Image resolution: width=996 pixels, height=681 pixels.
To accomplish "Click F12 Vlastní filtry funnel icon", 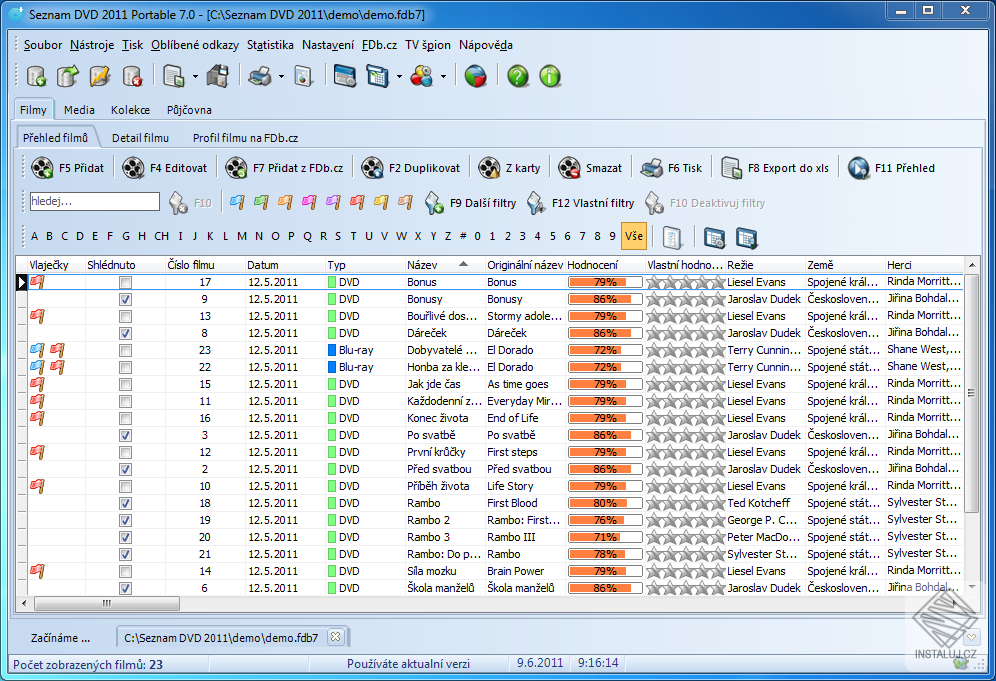I will pos(536,203).
